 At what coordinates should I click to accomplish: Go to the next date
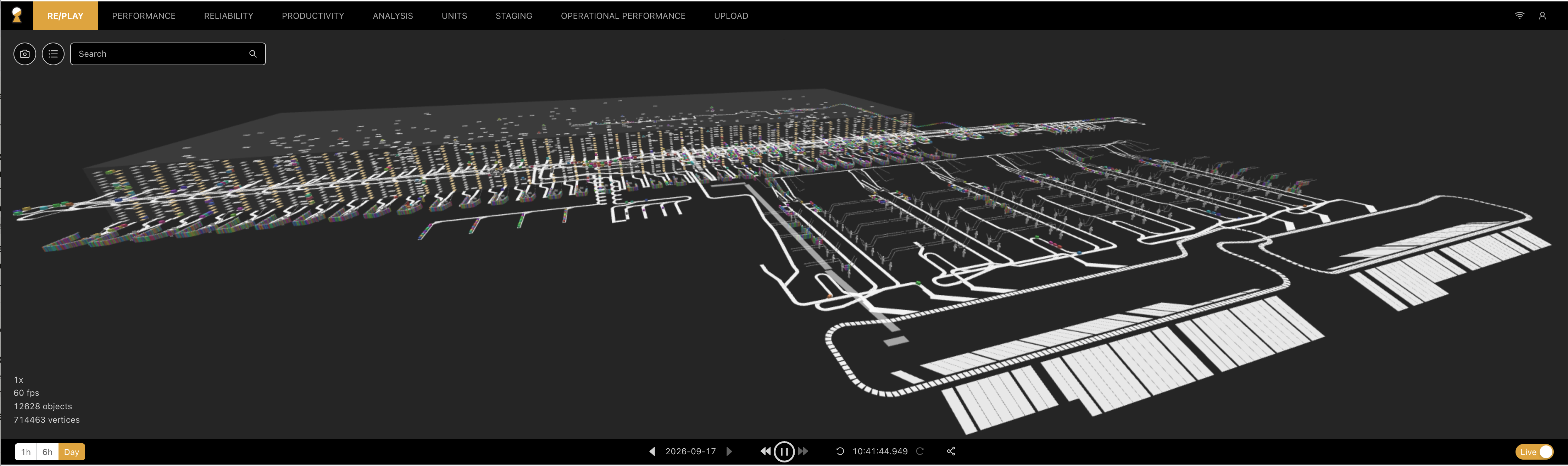pos(729,451)
